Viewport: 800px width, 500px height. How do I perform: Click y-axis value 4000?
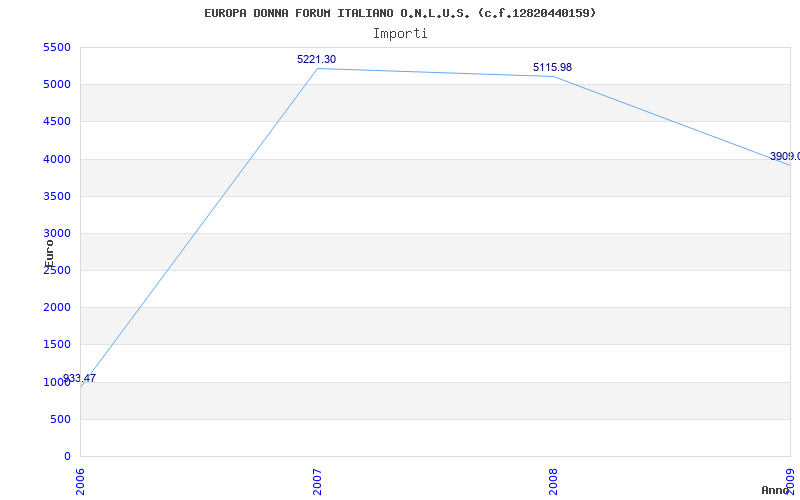(x=57, y=159)
